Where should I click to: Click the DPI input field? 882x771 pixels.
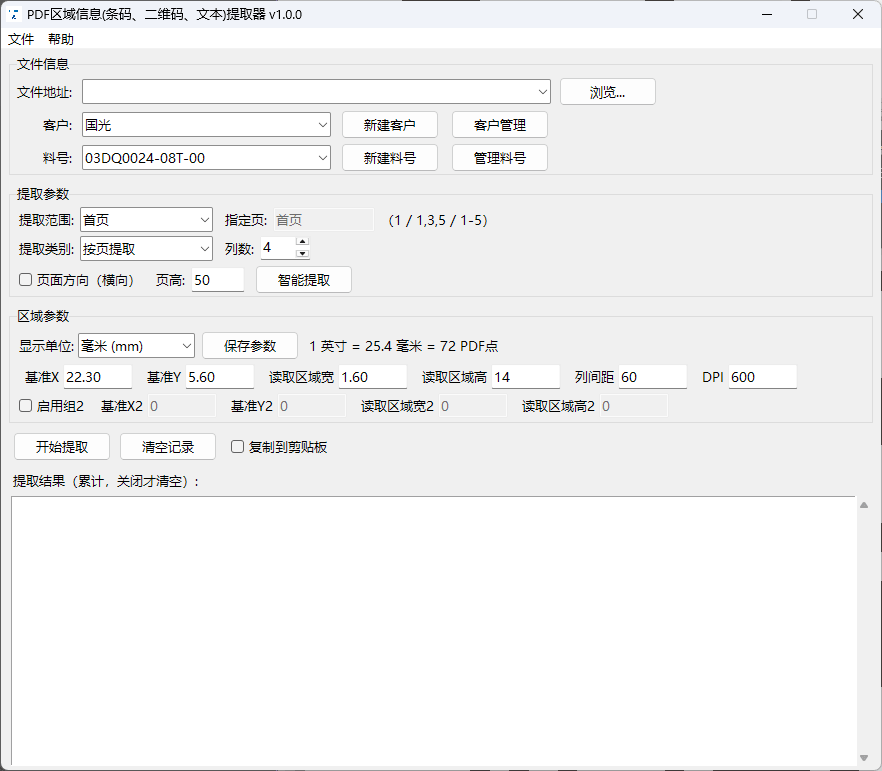(x=763, y=377)
